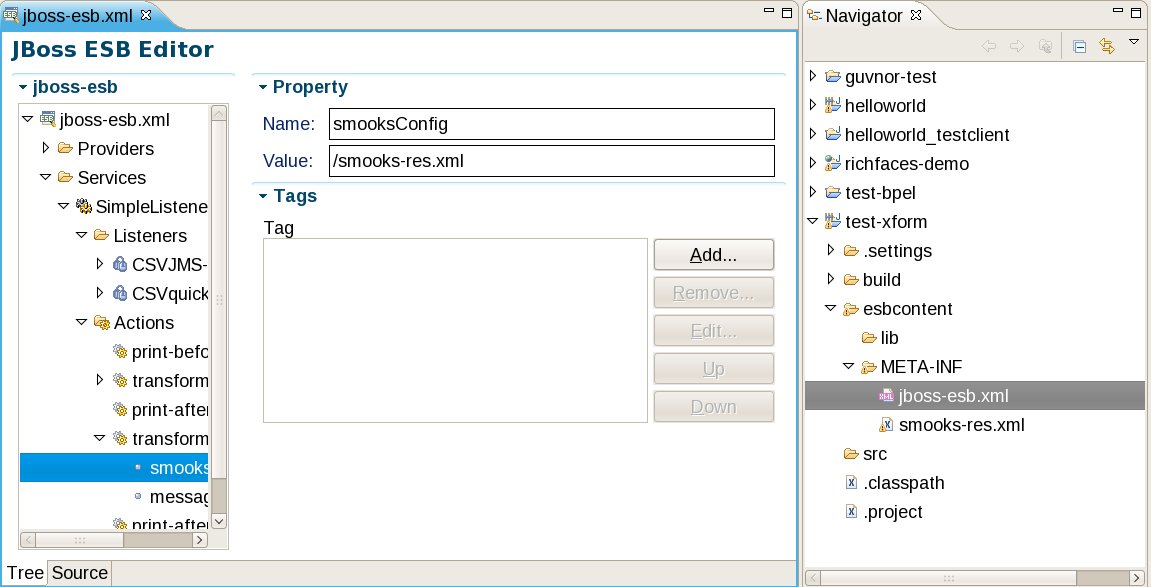Expand the guvnor-test project

(812, 77)
